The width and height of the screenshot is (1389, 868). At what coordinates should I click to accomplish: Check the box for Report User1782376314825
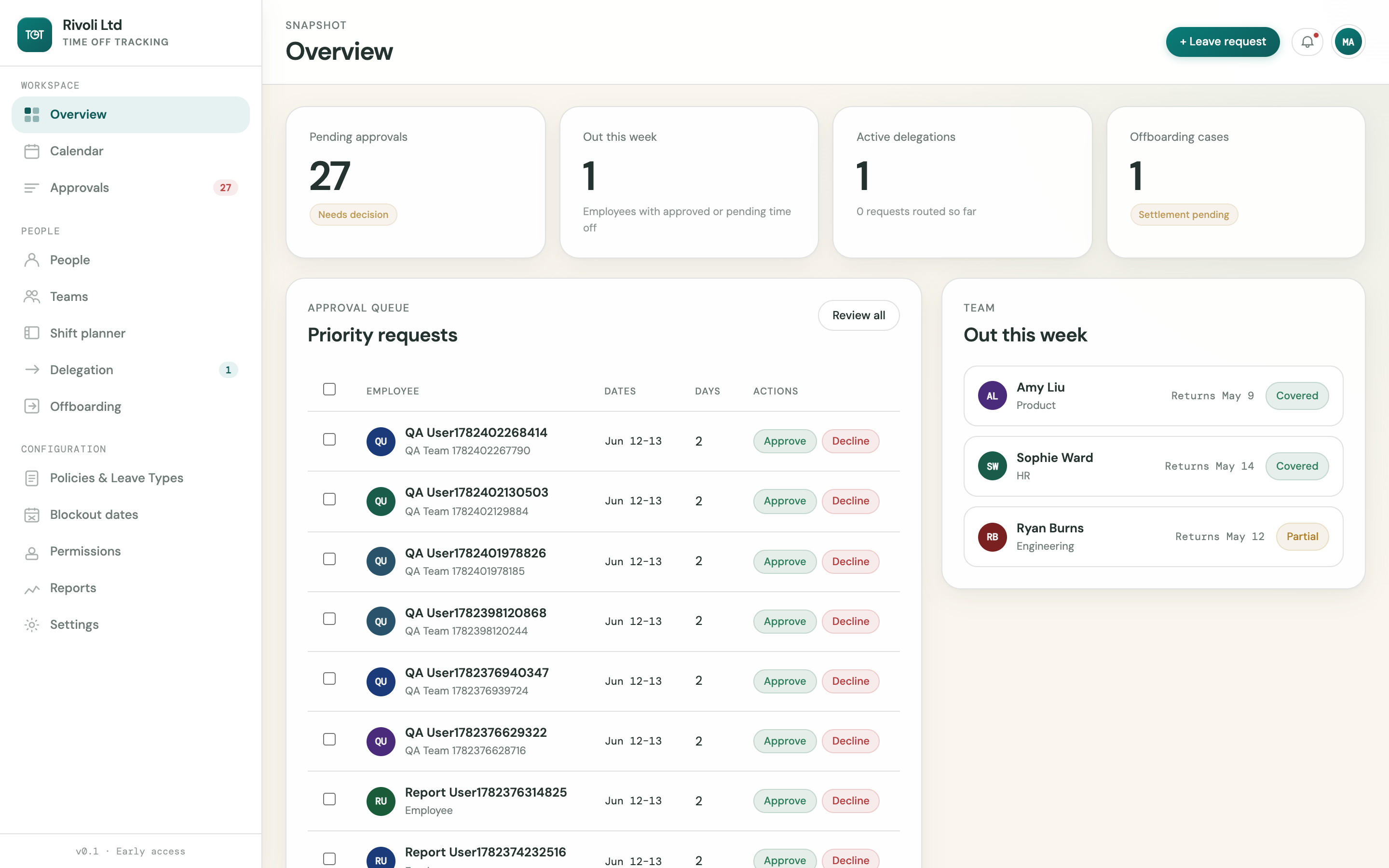(329, 799)
